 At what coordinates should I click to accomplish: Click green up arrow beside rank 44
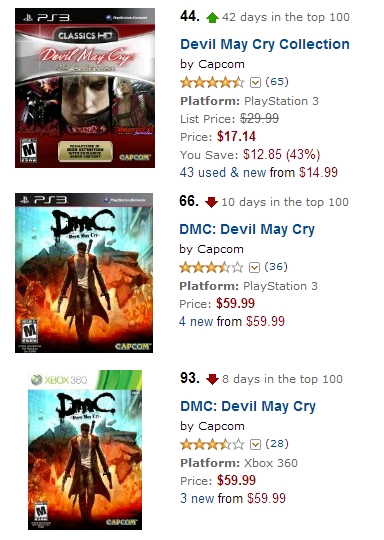212,17
